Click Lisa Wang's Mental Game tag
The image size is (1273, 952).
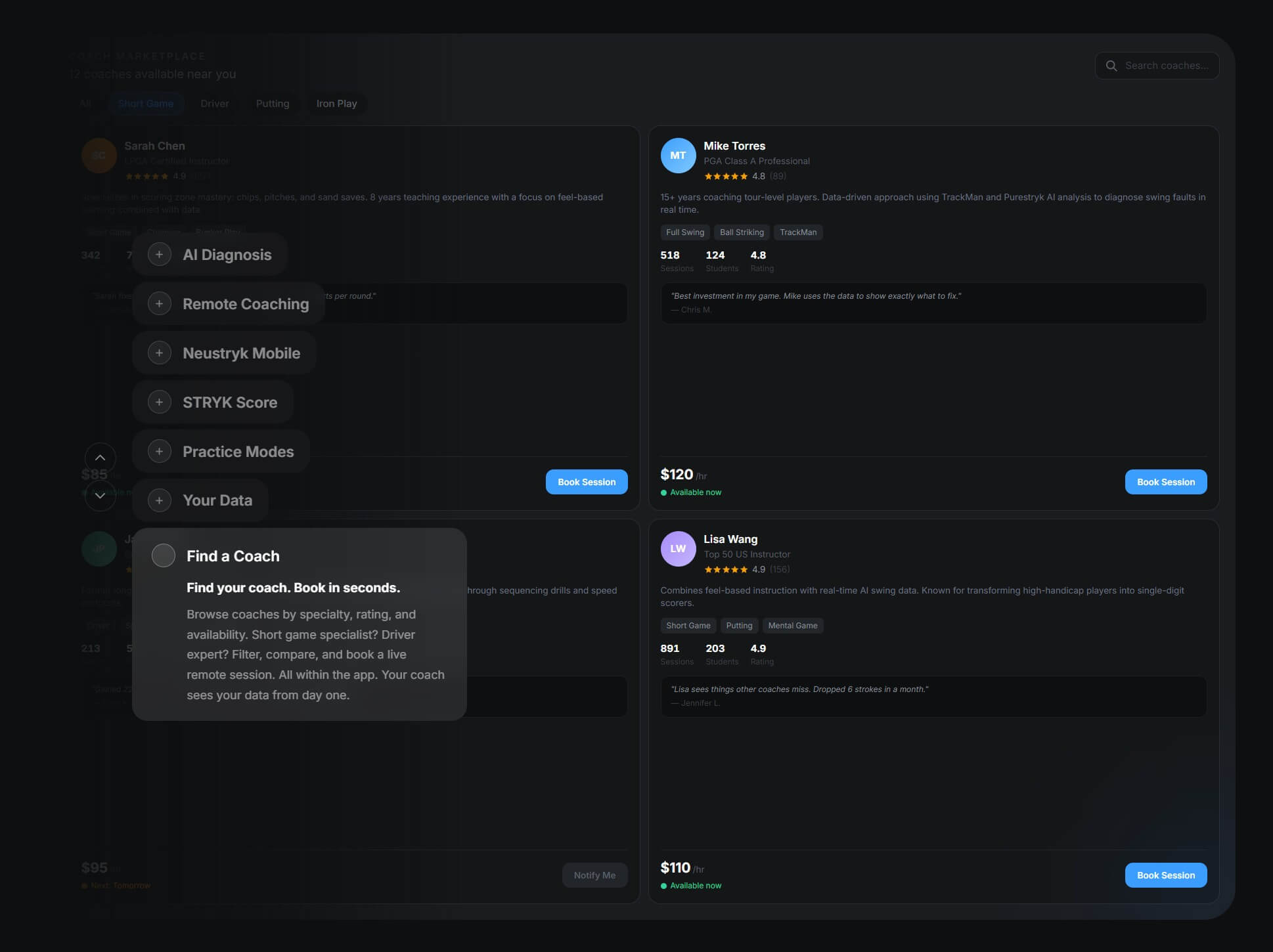pos(792,626)
